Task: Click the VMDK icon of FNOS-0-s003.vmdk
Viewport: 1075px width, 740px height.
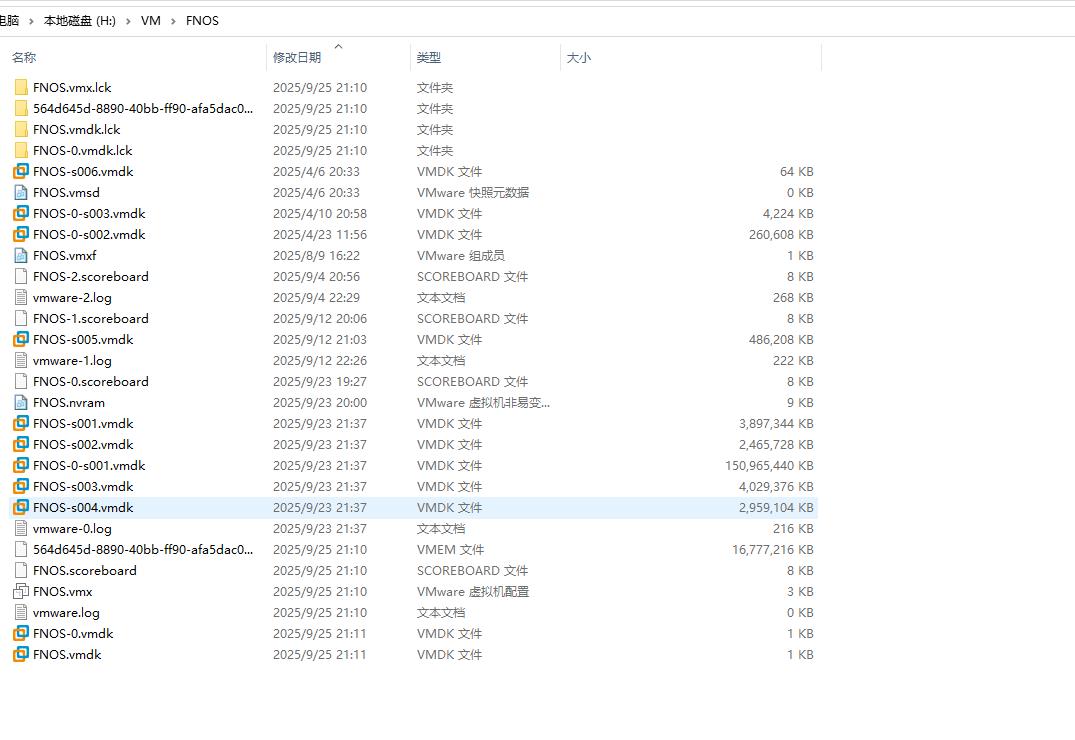Action: pos(21,213)
